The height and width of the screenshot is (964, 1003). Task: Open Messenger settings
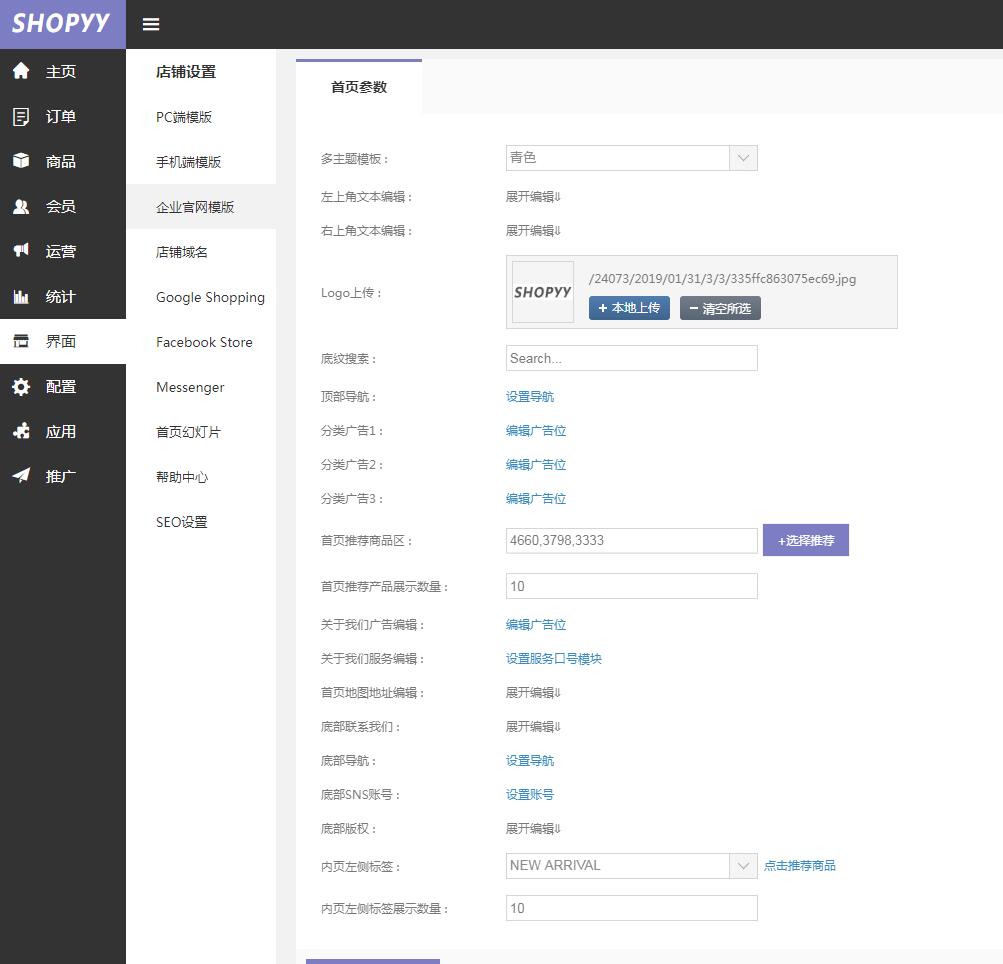(x=201, y=387)
